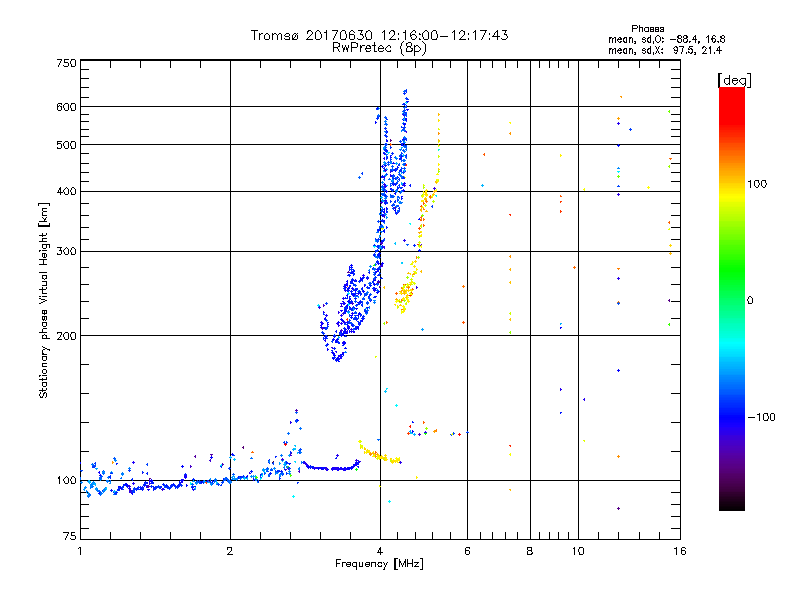Click the 'RwPretec (8p)' subtitle
Screen dimensions: 800x600
[379, 48]
